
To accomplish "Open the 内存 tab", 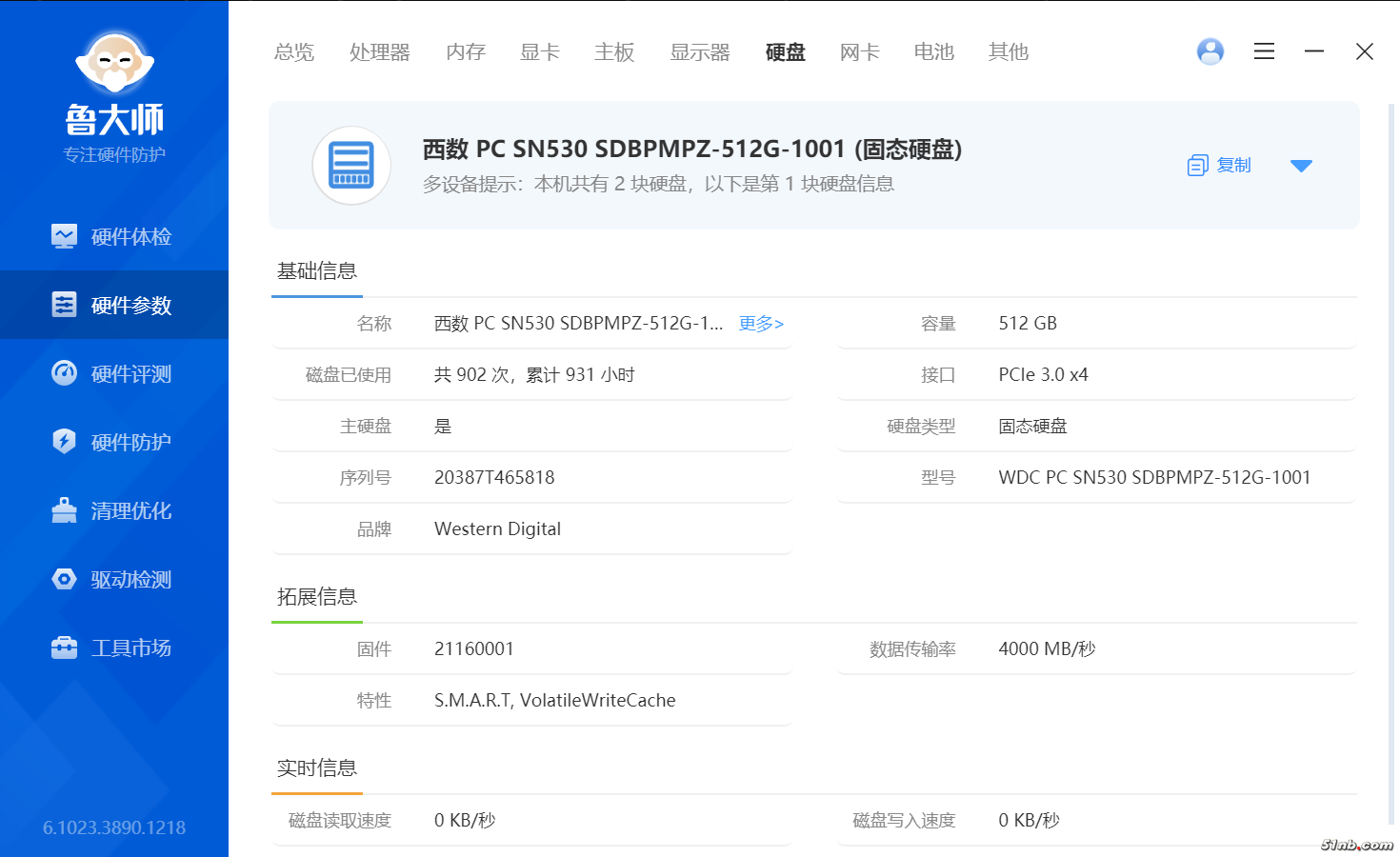I will coord(466,52).
